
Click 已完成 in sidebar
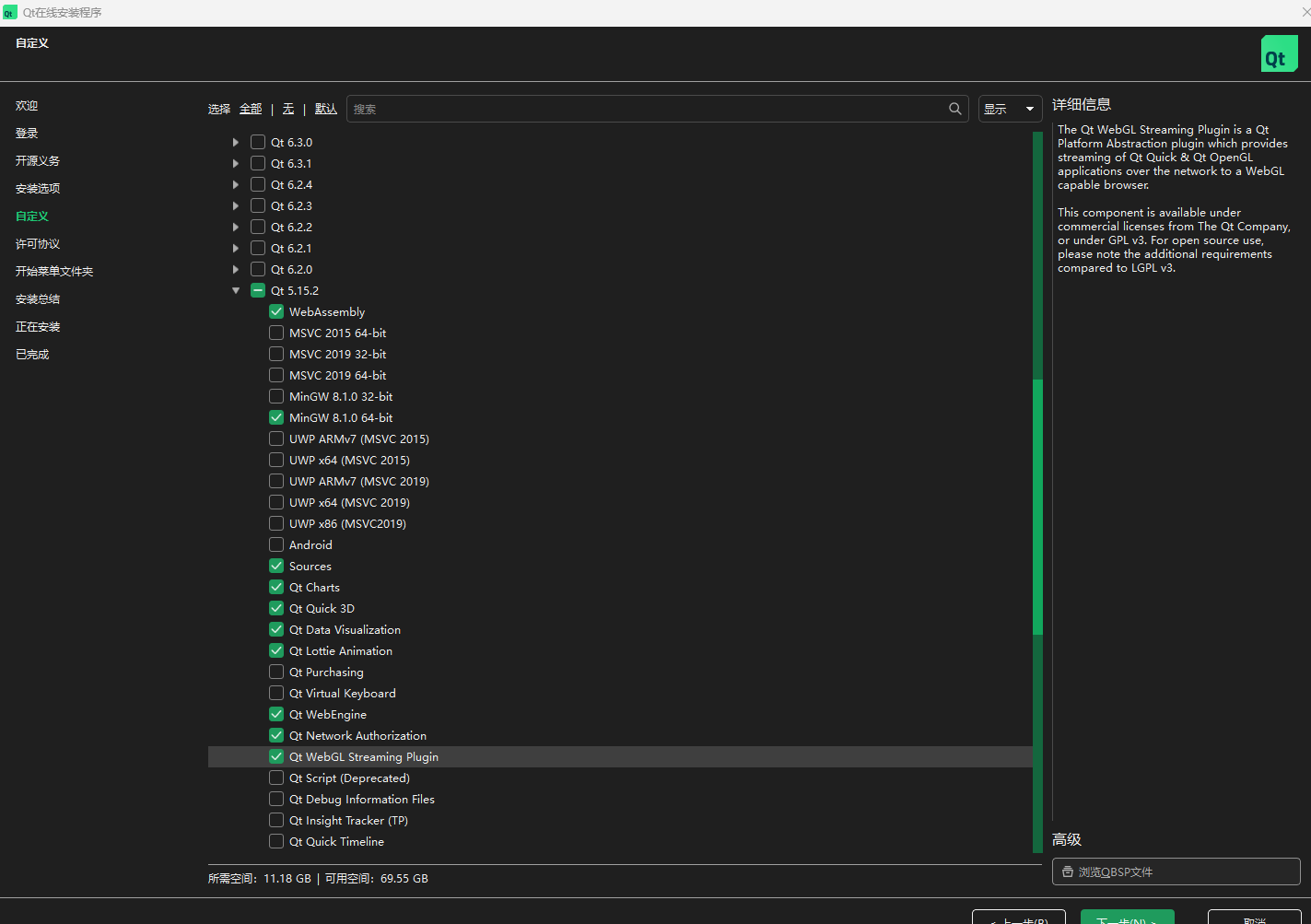click(32, 355)
